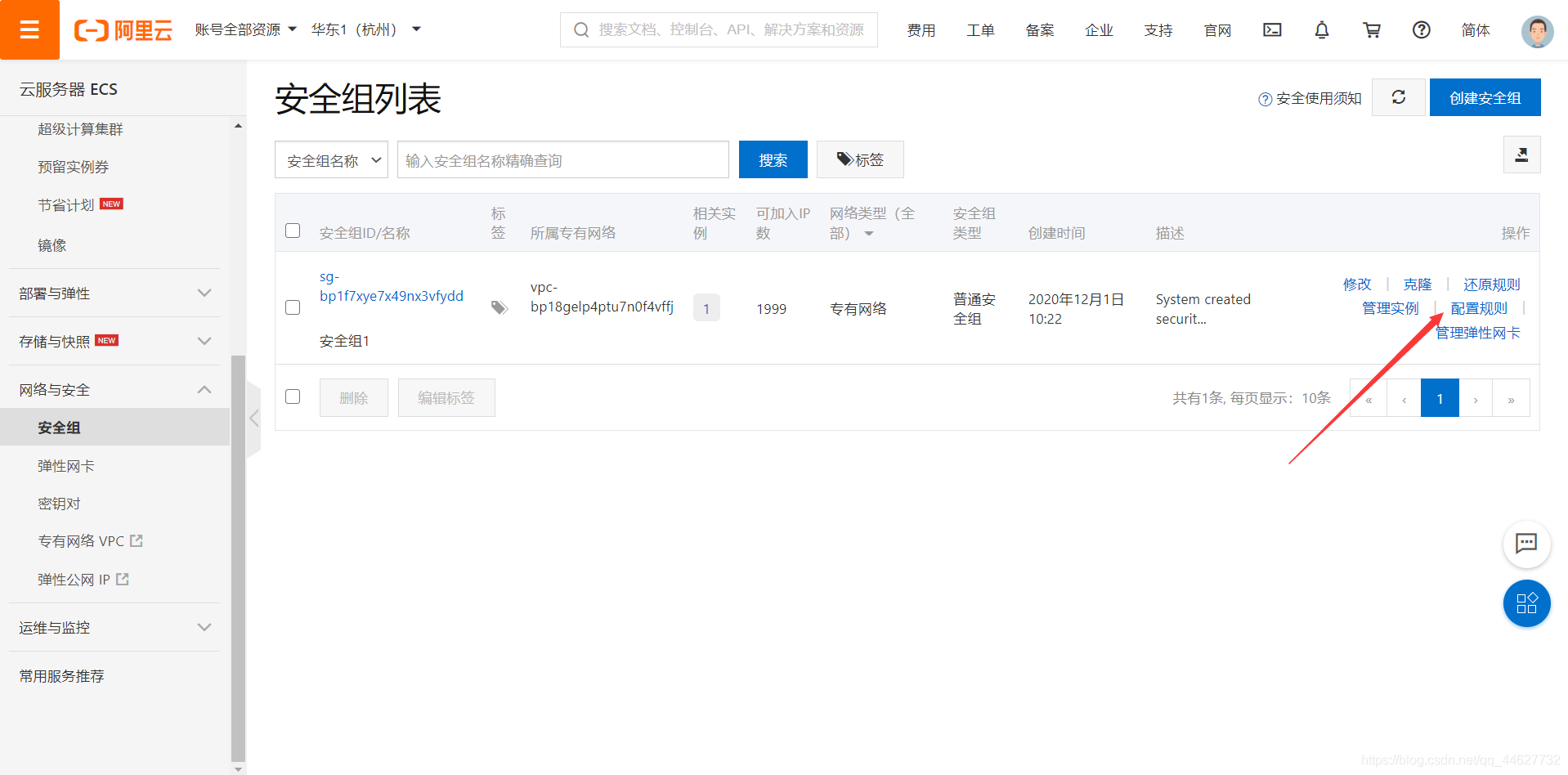Screen dimensions: 1568x775
Task: Click the blue 搜索 button
Action: (773, 159)
